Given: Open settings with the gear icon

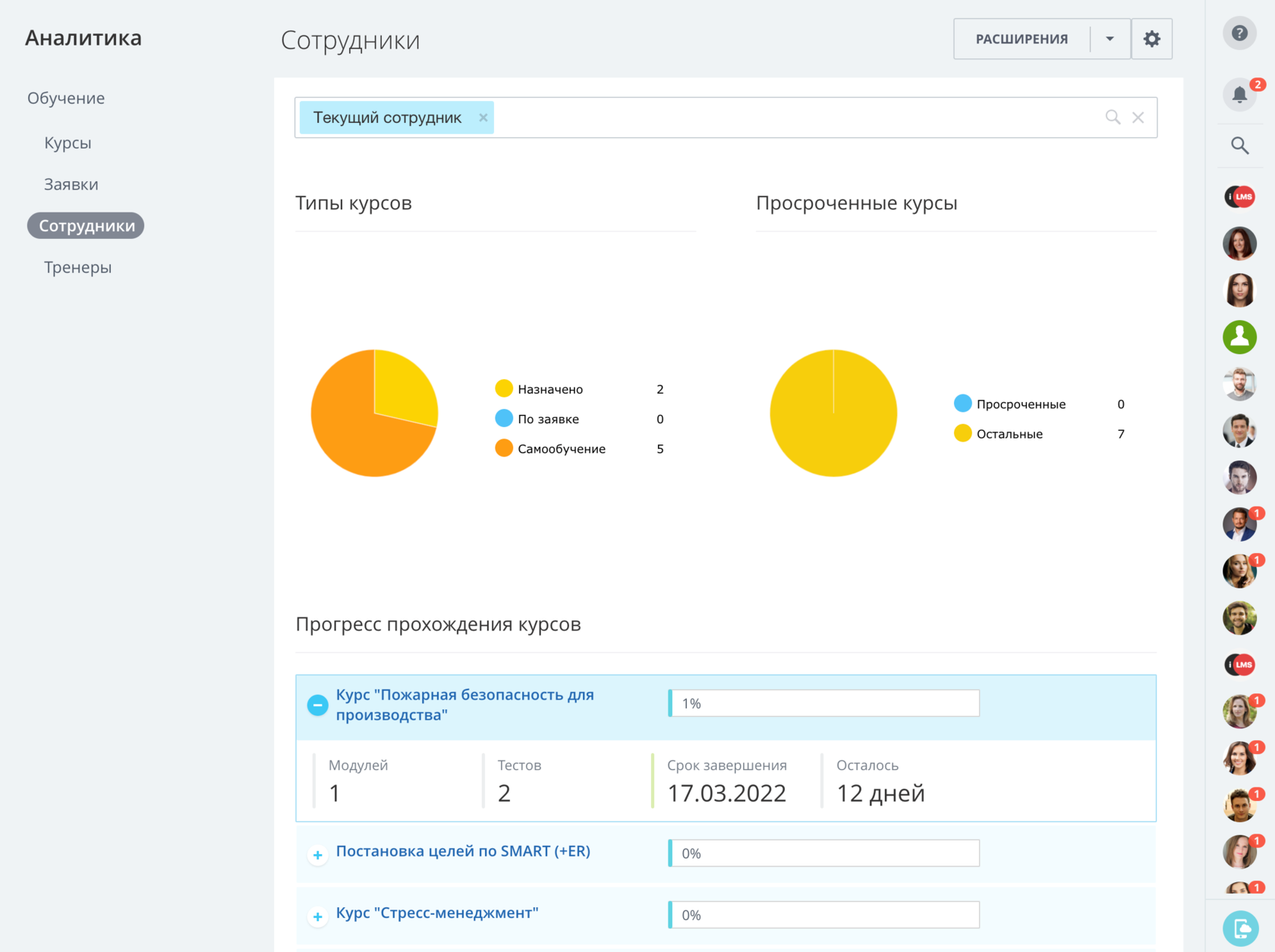Looking at the screenshot, I should [1152, 38].
